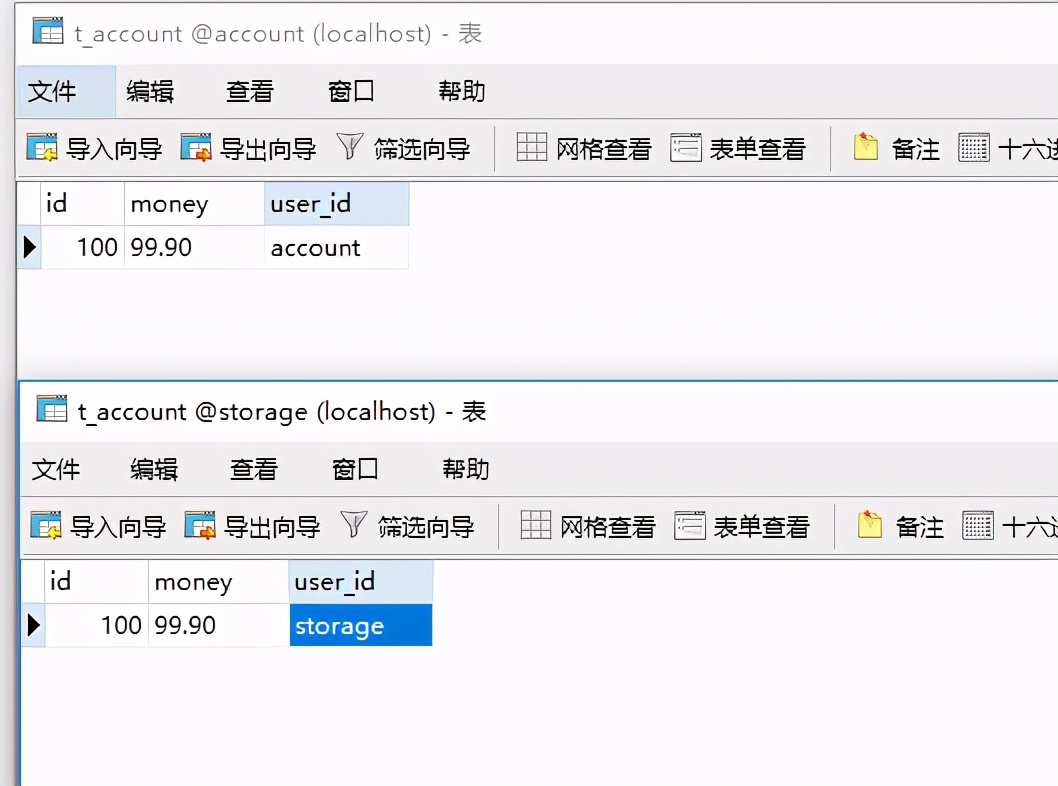Viewport: 1058px width, 786px height.
Task: Open the 编辑 edit menu in top window
Action: [150, 91]
